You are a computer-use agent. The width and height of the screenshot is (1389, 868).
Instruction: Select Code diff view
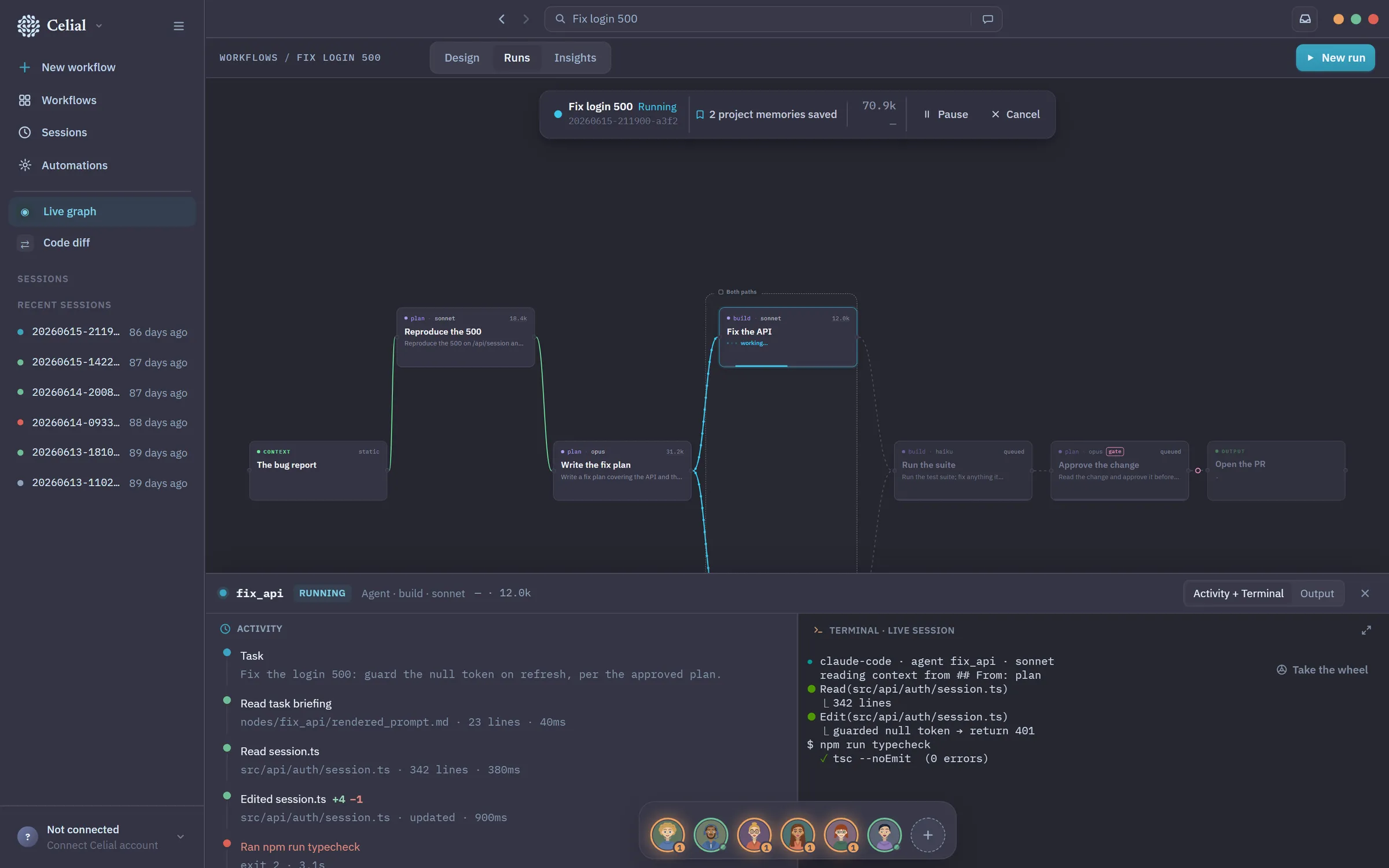click(102, 243)
